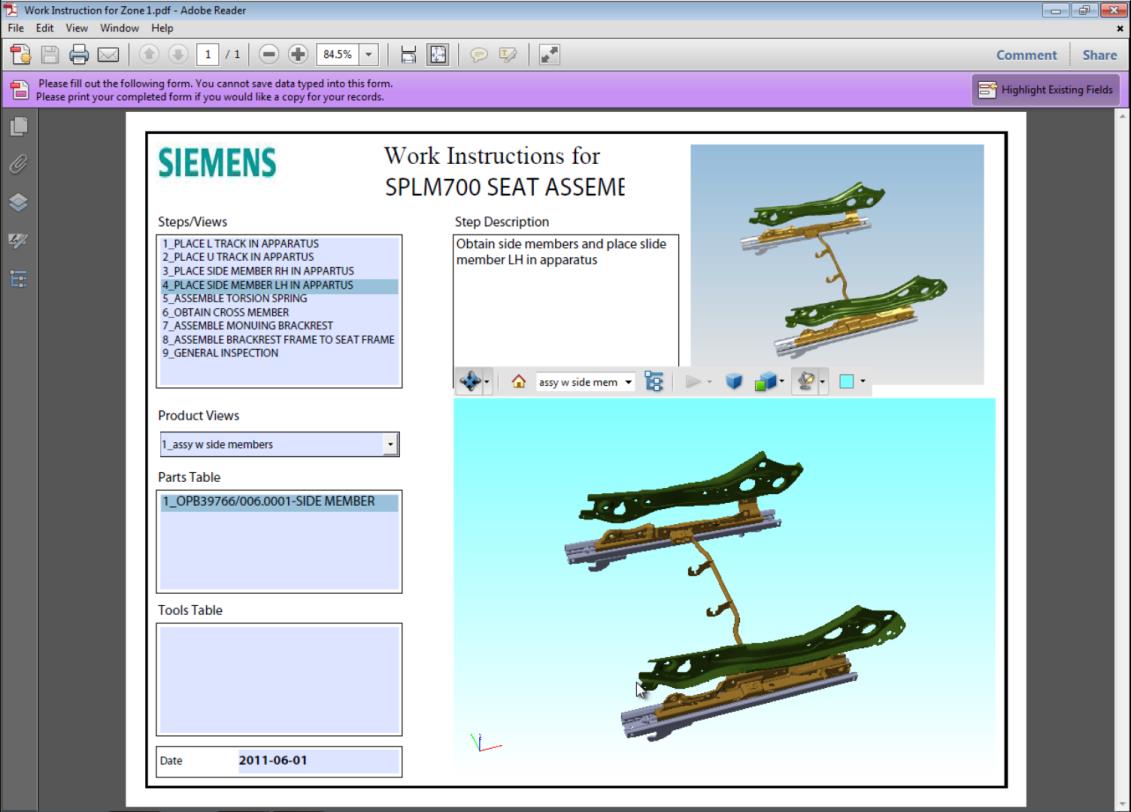The height and width of the screenshot is (812, 1131).
Task: Add a sticky note comment
Action: (478, 55)
